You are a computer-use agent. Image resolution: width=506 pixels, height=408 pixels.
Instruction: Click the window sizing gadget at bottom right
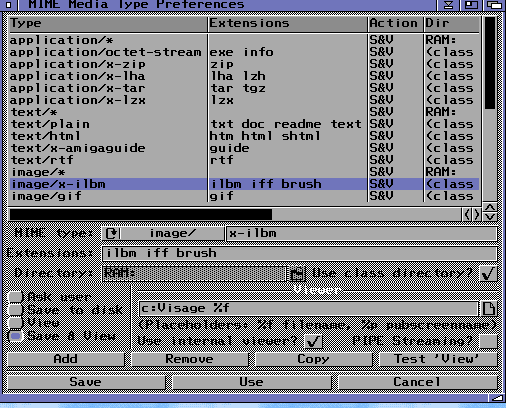point(497,398)
